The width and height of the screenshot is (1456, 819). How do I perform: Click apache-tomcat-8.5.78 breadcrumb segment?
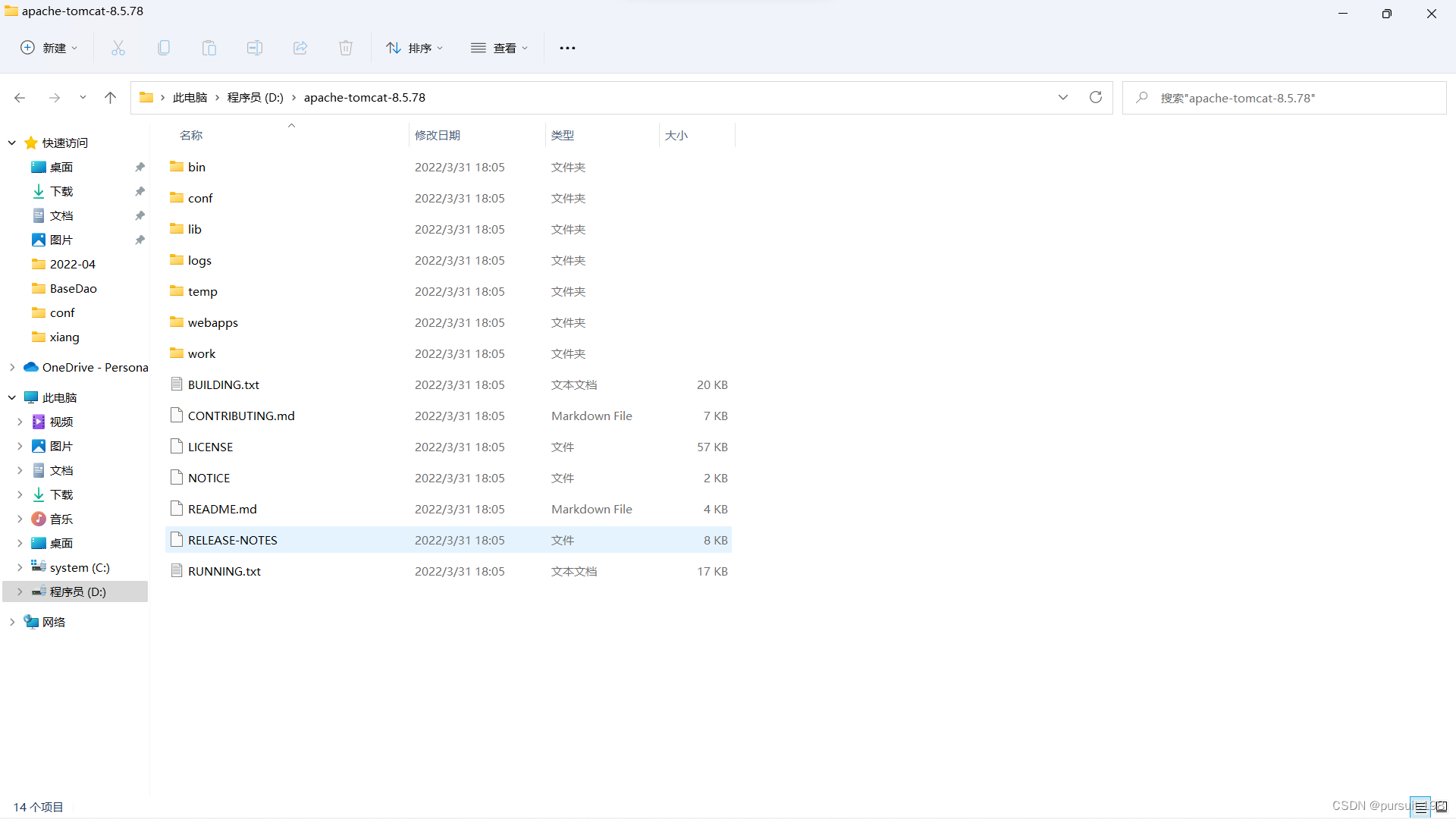(365, 98)
